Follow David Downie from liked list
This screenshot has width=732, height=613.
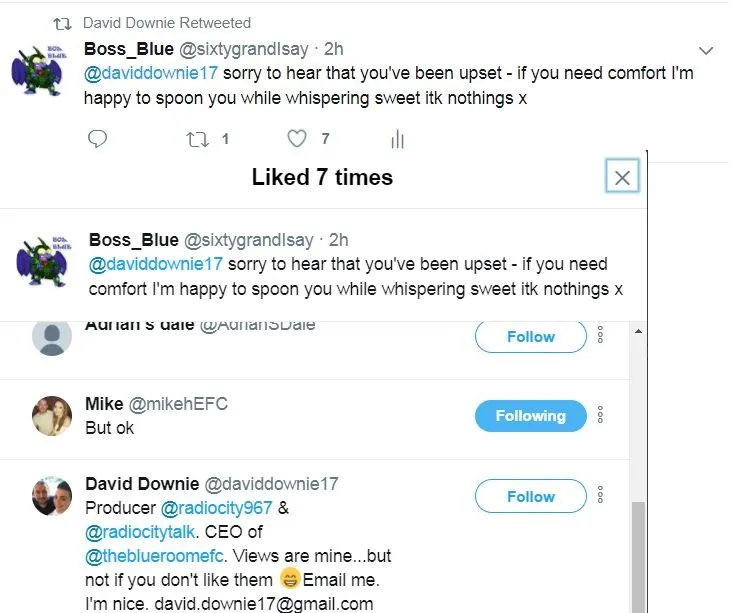pos(530,496)
